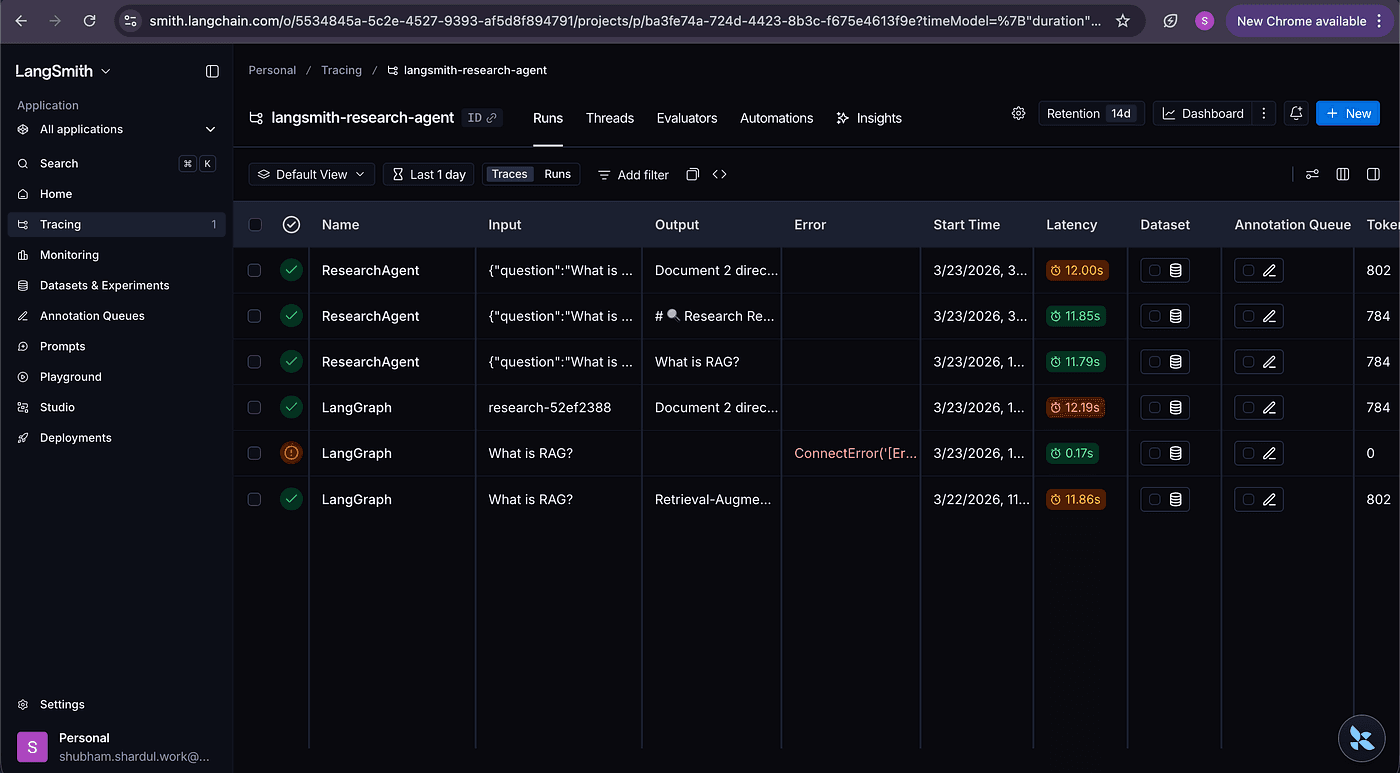
Task: Toggle the side panel view icon
Action: point(1373,174)
